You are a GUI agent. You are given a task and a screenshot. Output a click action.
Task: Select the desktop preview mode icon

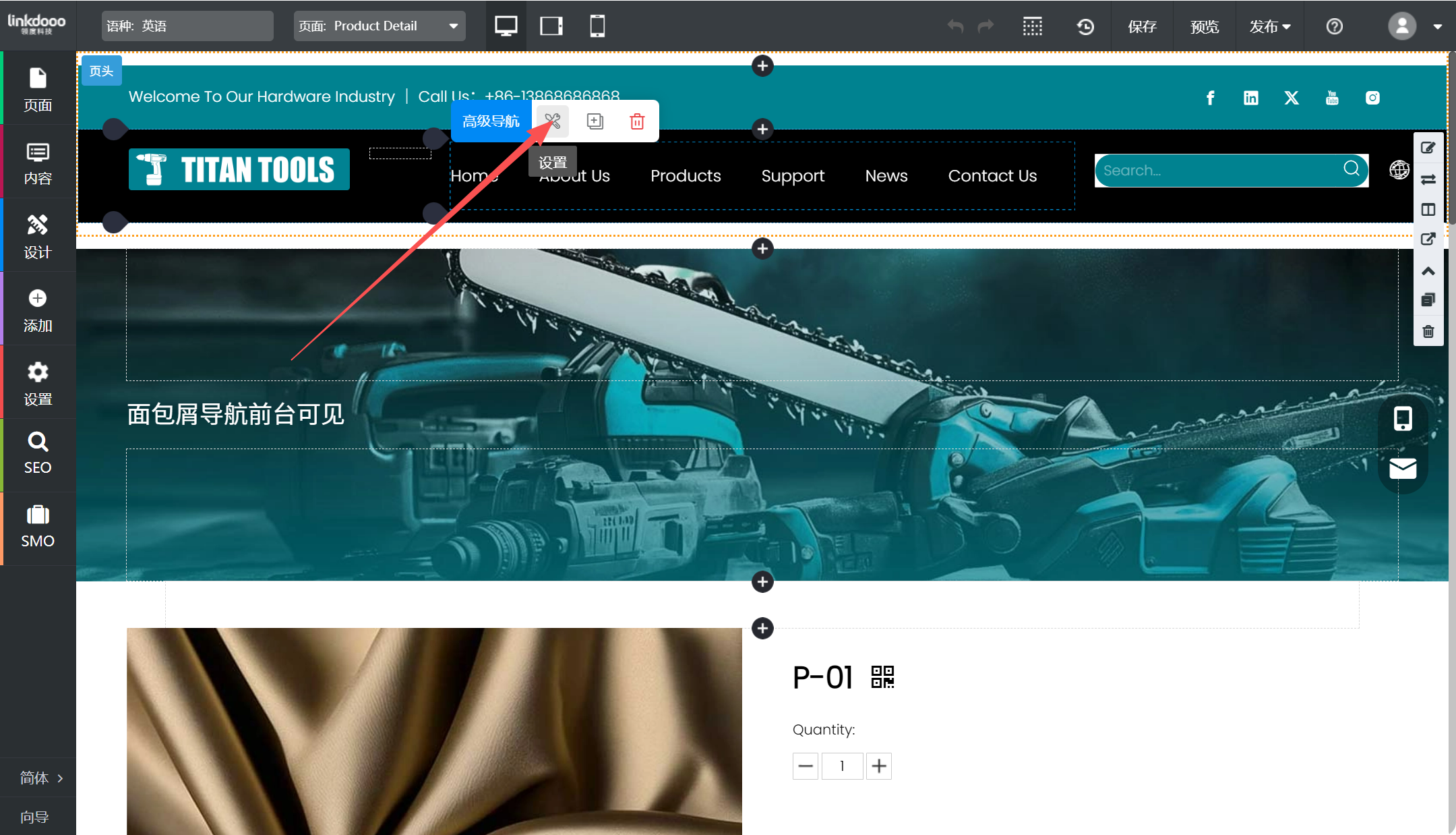click(506, 26)
